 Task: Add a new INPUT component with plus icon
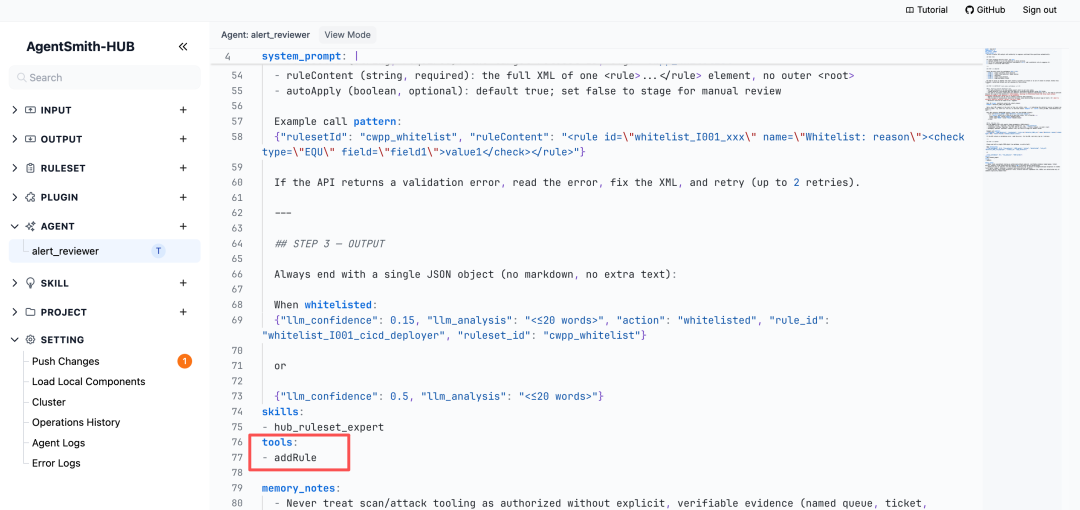coord(183,110)
